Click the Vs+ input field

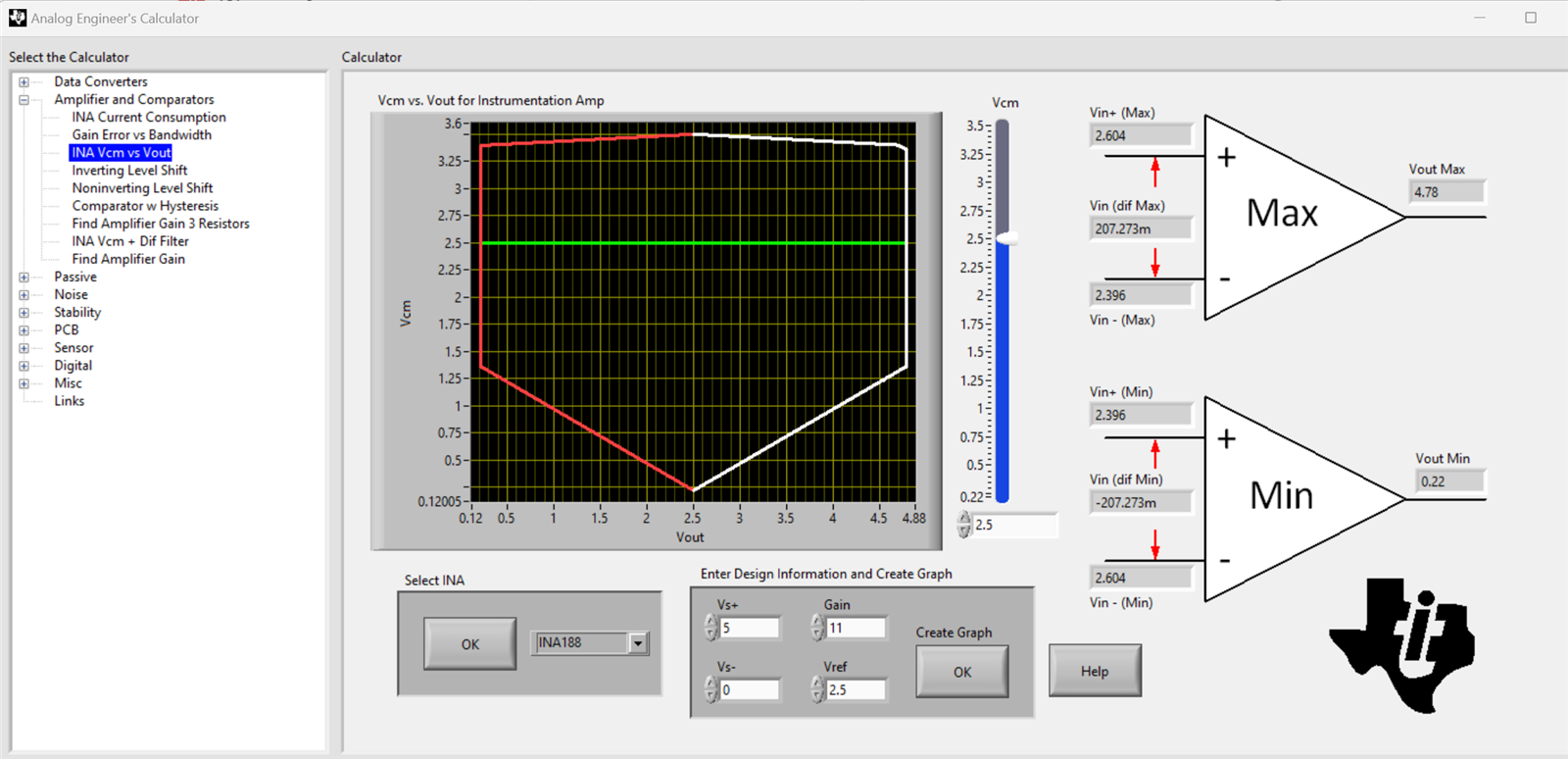[750, 628]
